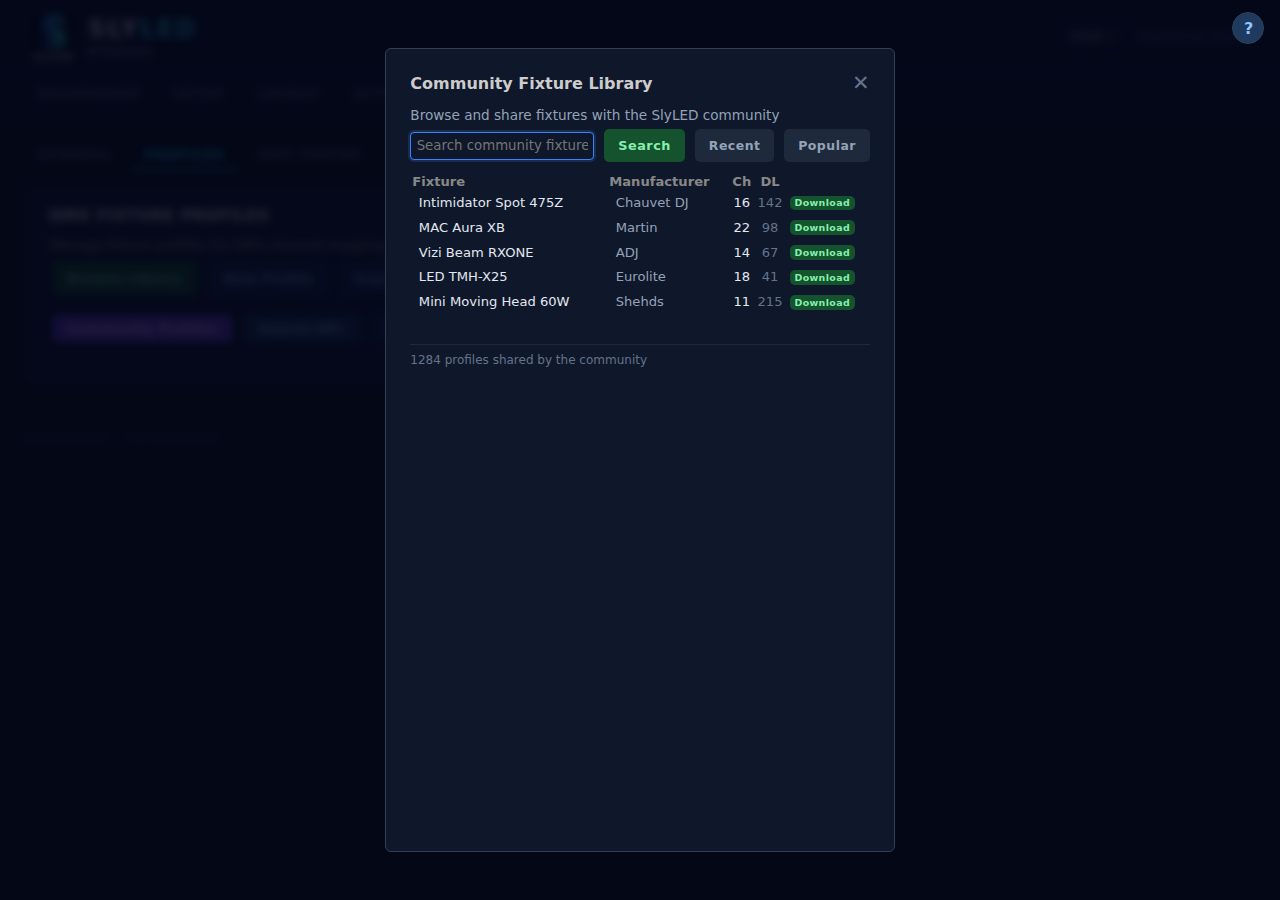The height and width of the screenshot is (900, 1280).
Task: Click the Community Fixture Library title
Action: 531,84
